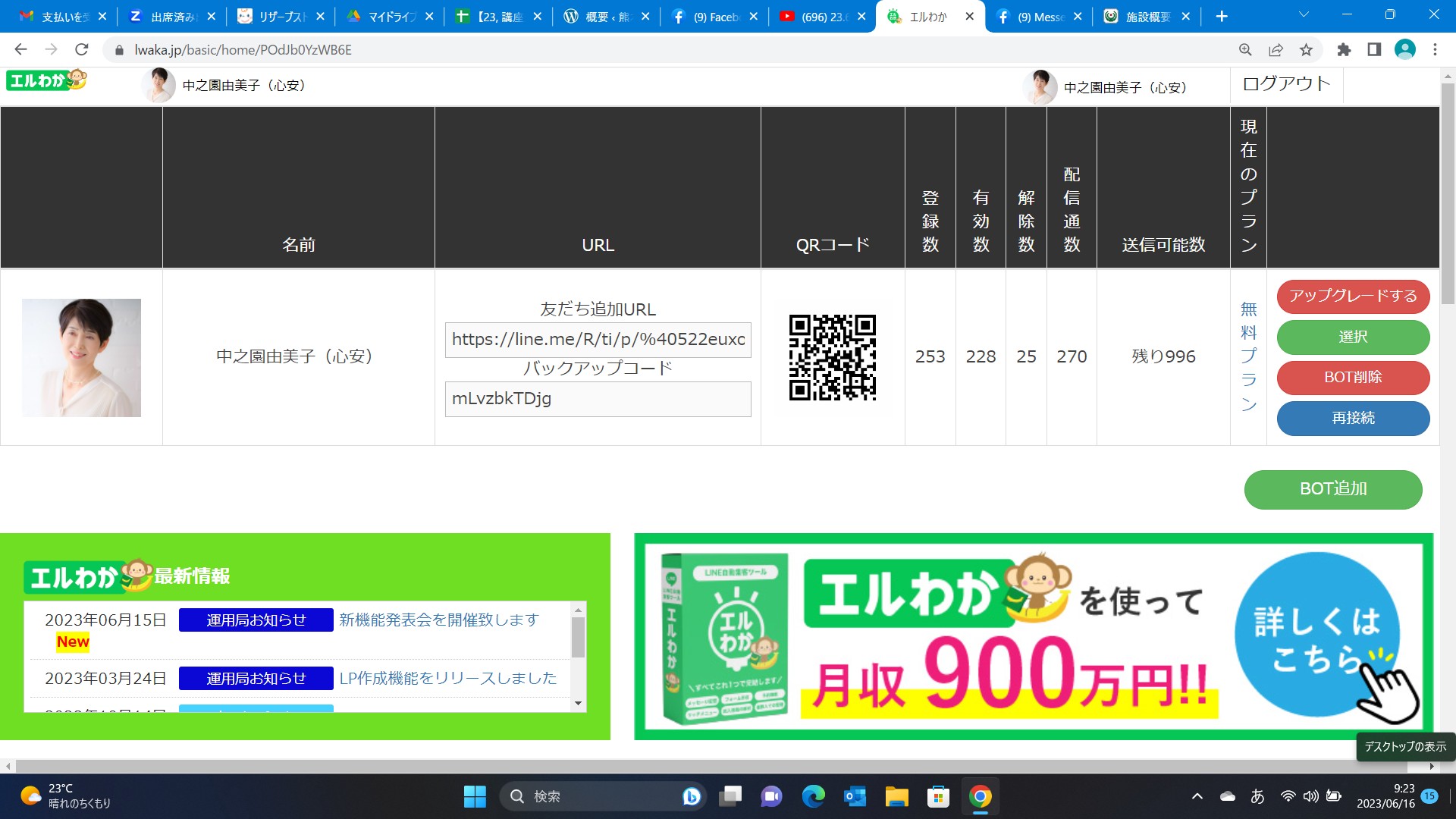Click the profile photo in the bot row
This screenshot has height=819, width=1456.
coord(81,358)
